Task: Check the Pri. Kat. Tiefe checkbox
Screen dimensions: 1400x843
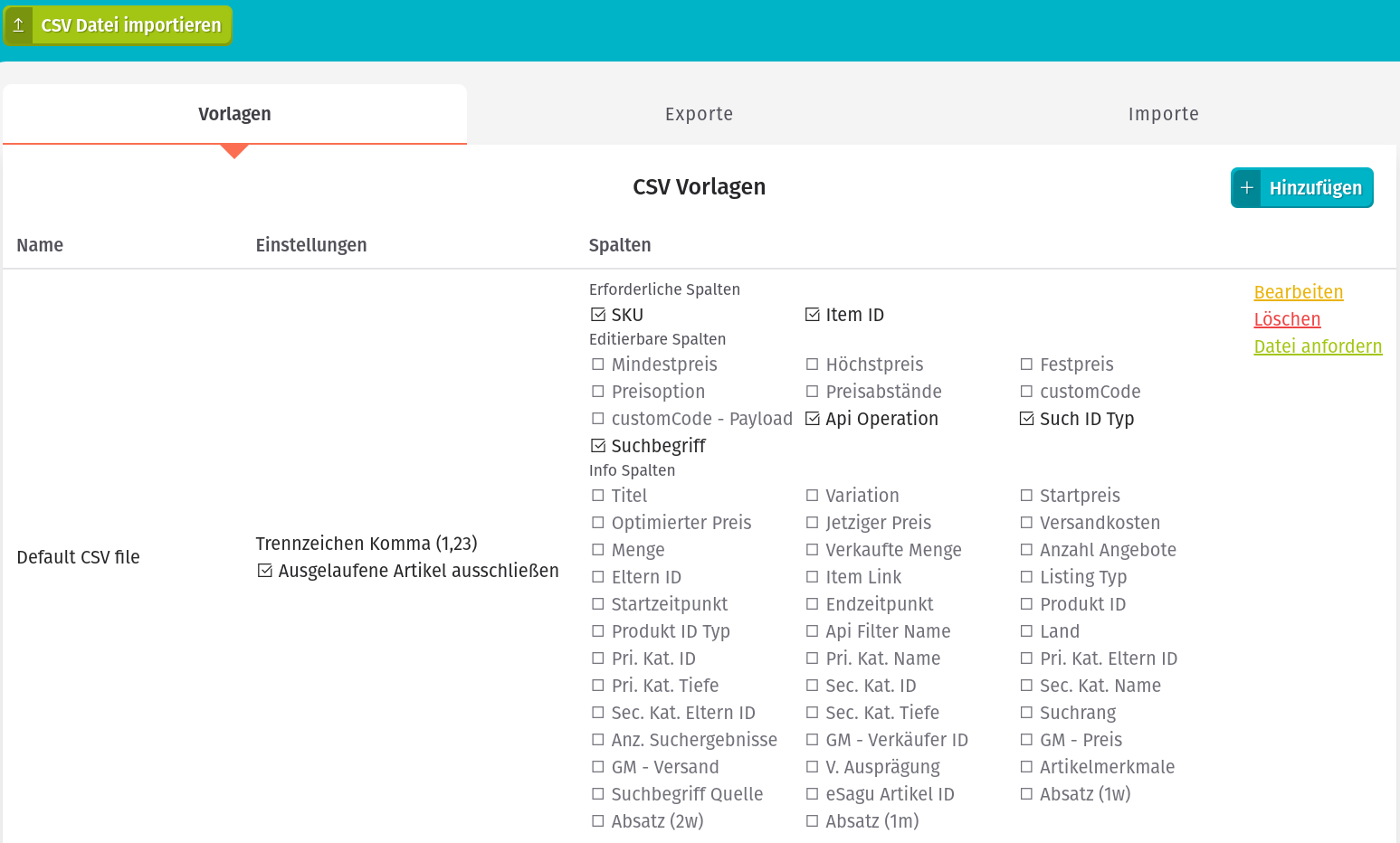Action: click(x=598, y=686)
